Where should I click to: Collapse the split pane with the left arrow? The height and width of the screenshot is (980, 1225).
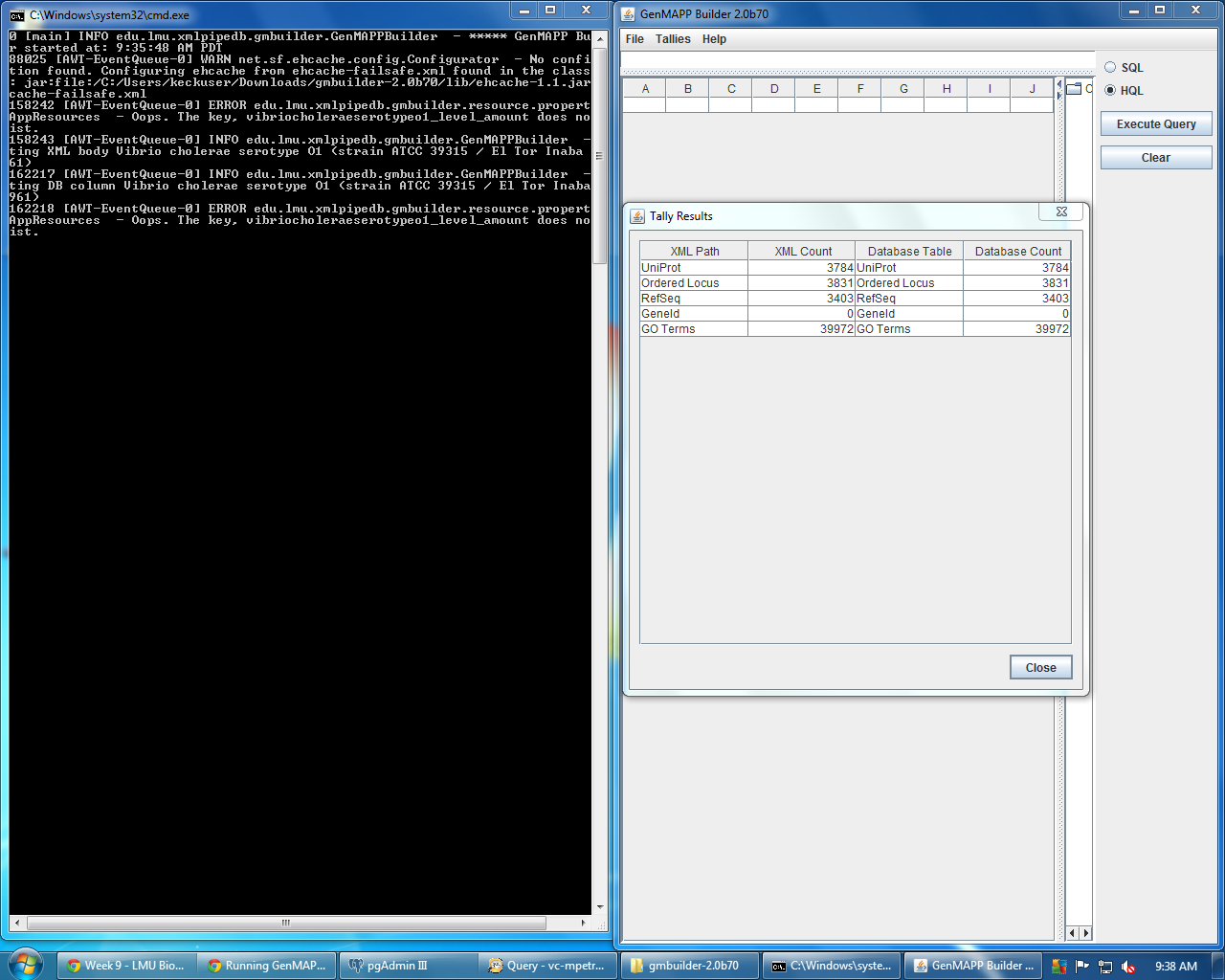[x=1059, y=84]
